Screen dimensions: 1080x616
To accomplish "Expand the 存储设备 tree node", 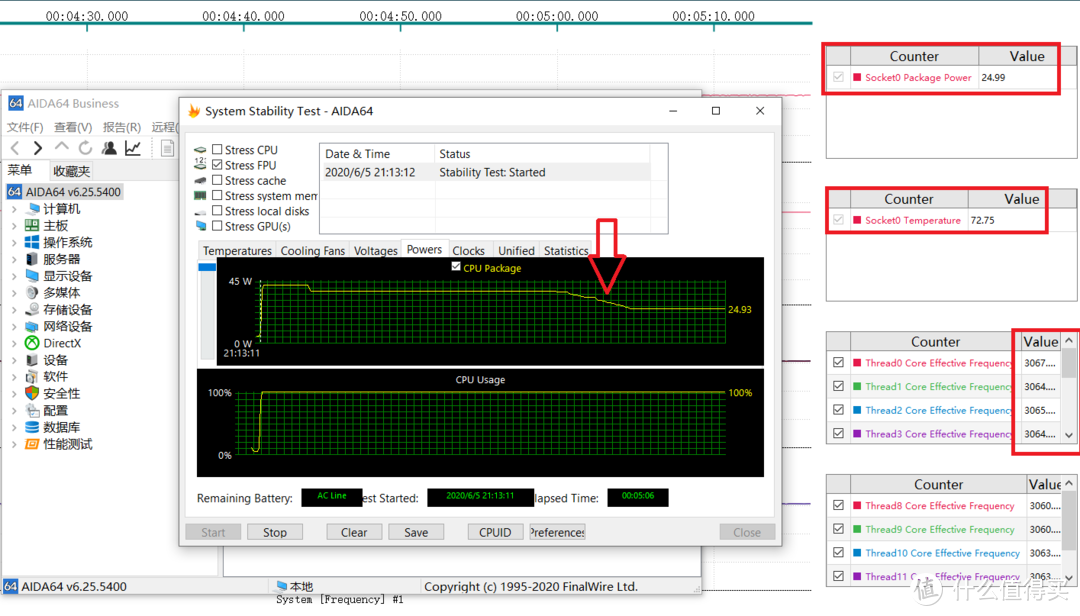I will point(14,309).
